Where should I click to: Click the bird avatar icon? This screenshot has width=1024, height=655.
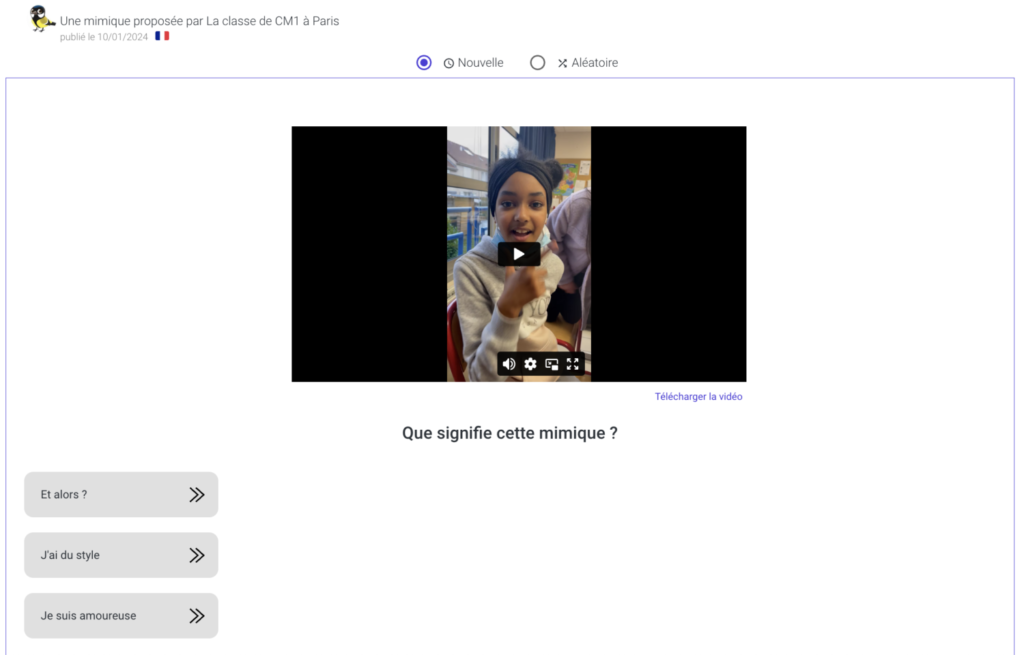pos(42,18)
